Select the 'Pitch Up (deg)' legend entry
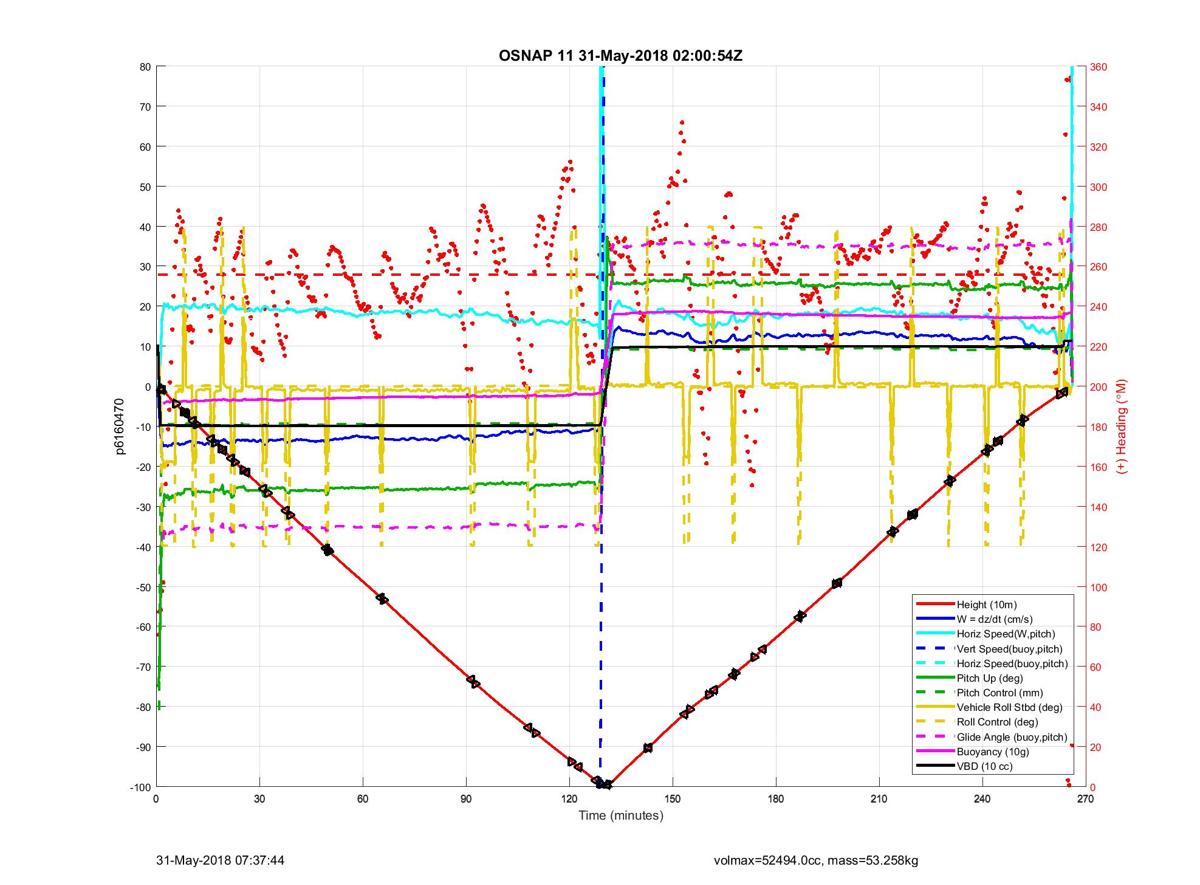The width and height of the screenshot is (1200, 885). tap(988, 678)
